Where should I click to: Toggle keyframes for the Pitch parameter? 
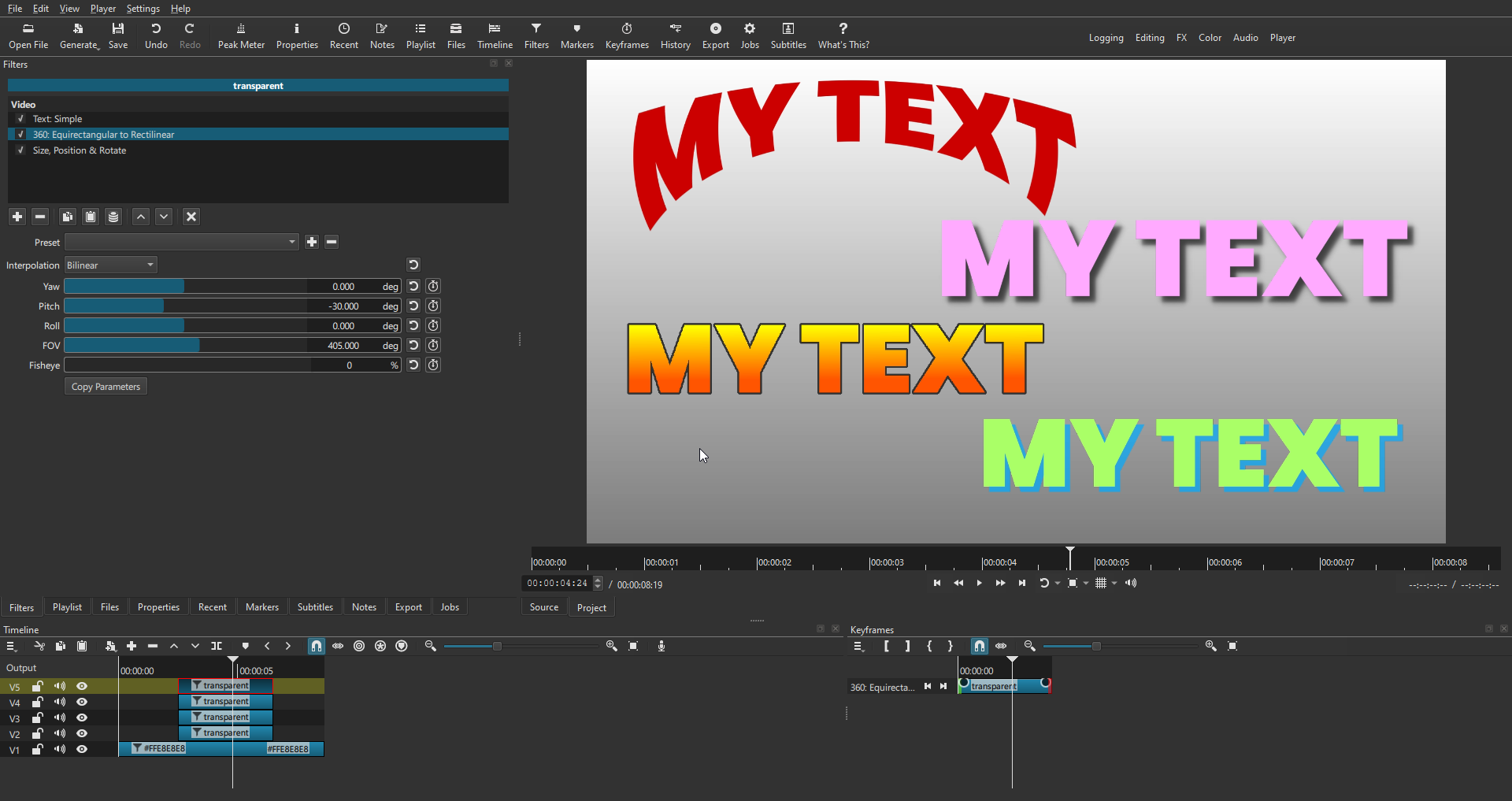[x=433, y=306]
